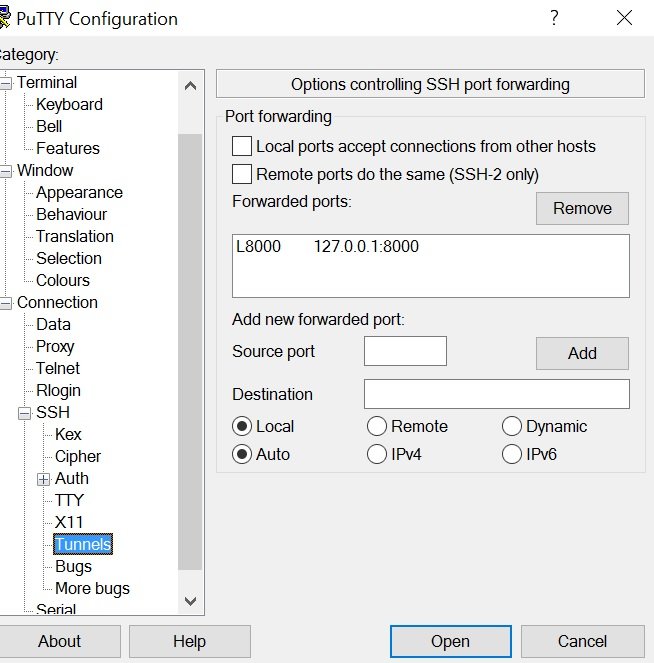Remove the selected forwarded port

point(582,208)
